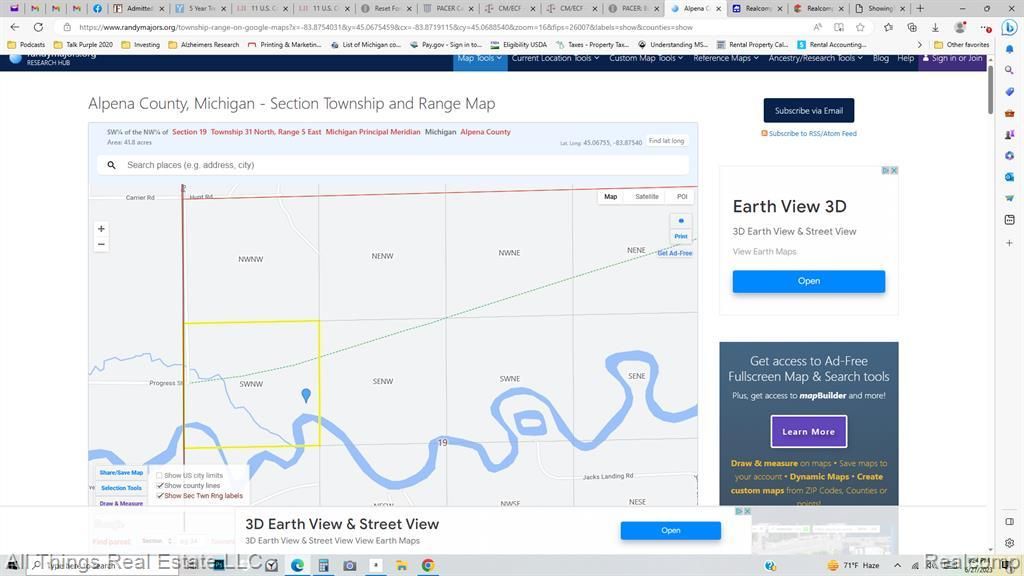Image resolution: width=1024 pixels, height=576 pixels.
Task: Click the my-location dot button above Print
Action: pos(681,221)
